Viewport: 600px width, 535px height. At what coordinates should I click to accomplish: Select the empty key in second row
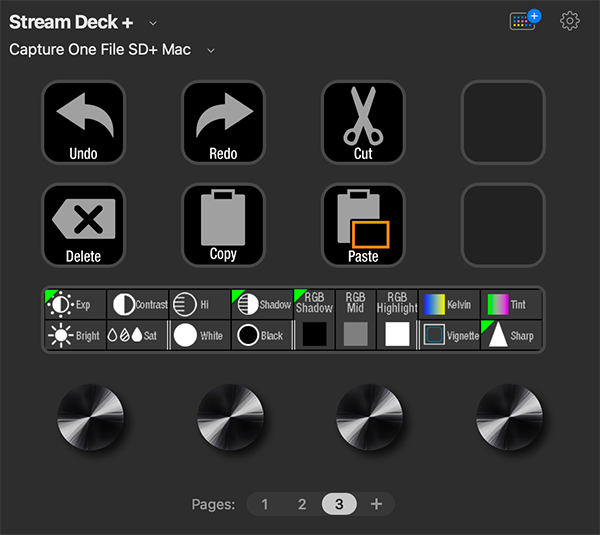tap(503, 225)
